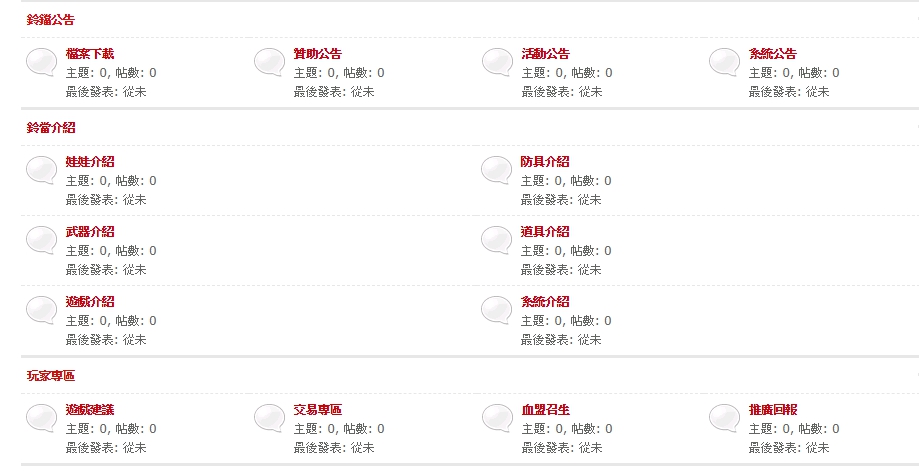Screen dimensions: 919x472
Task: Click the speech bubble icon beside 系統公告
Action: (724, 63)
